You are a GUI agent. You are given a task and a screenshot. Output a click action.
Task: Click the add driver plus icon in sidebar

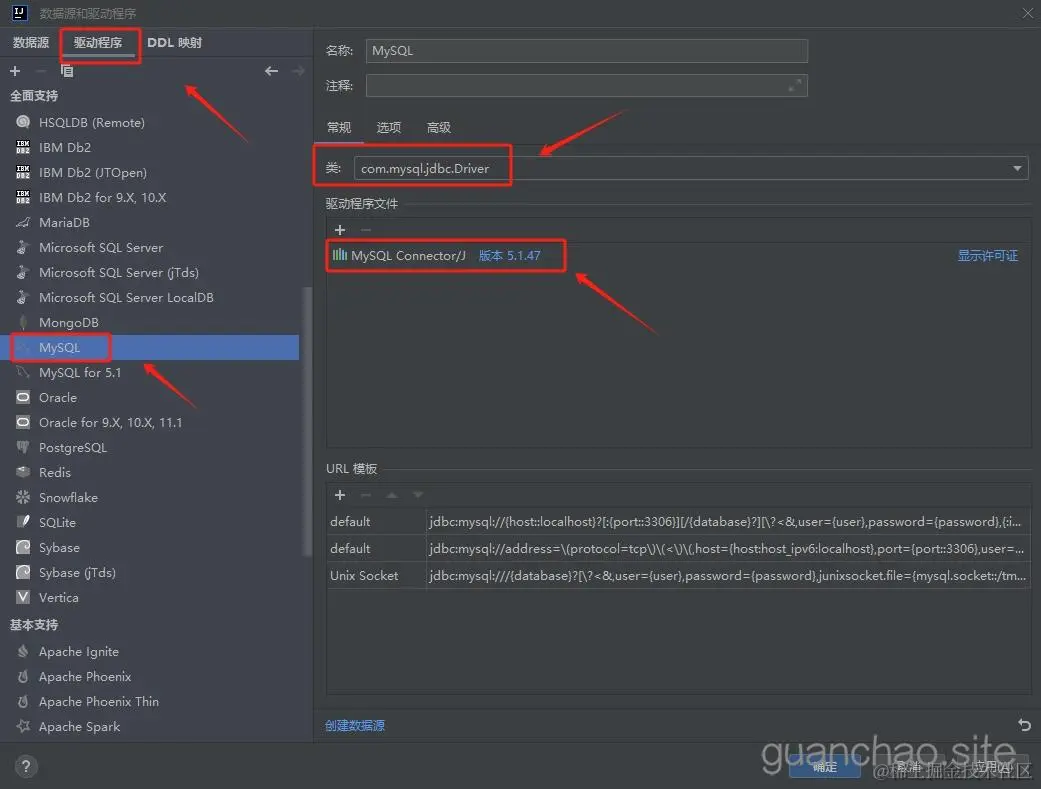pos(15,70)
